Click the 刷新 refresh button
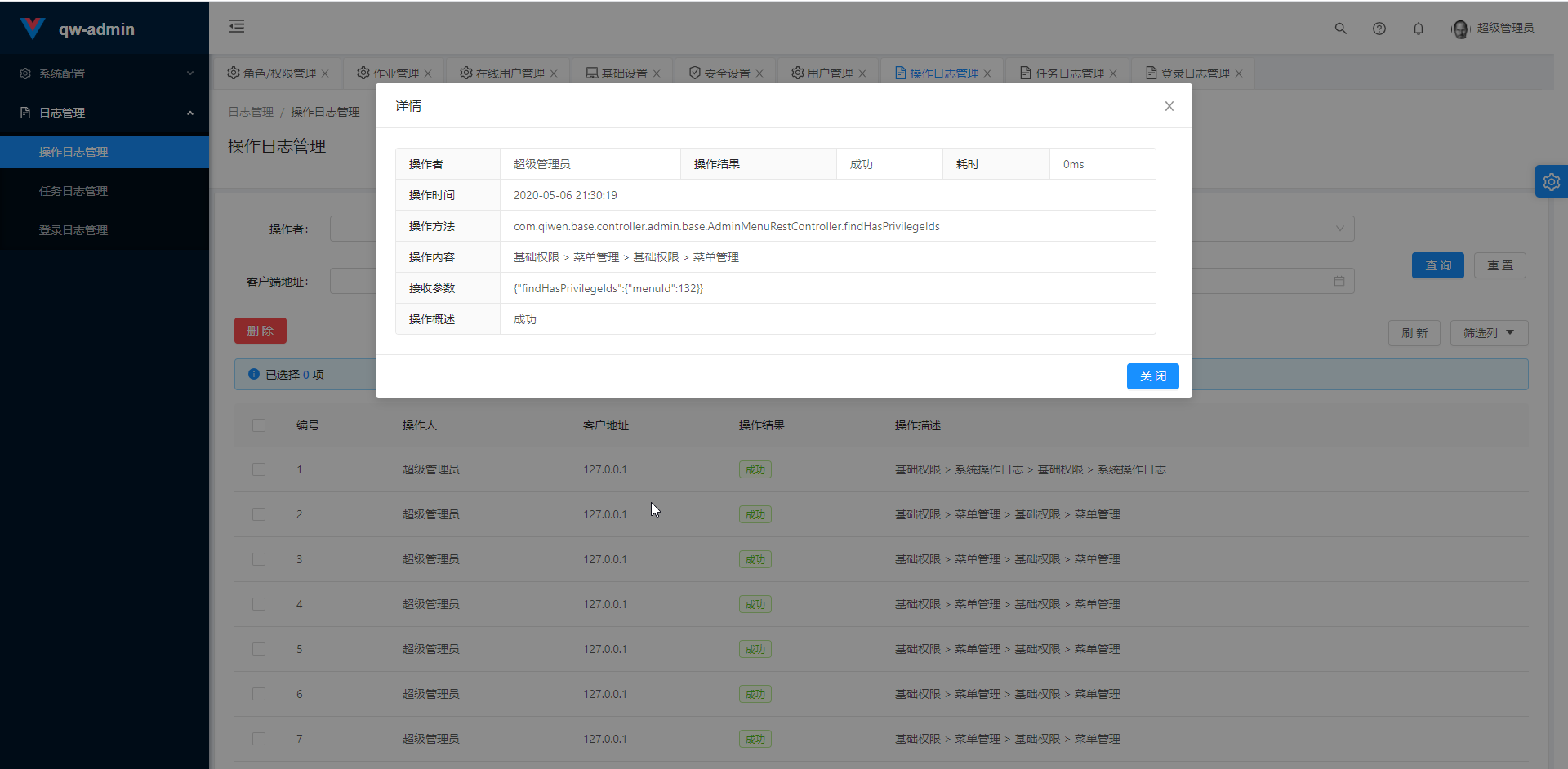This screenshot has width=1568, height=769. click(1414, 333)
